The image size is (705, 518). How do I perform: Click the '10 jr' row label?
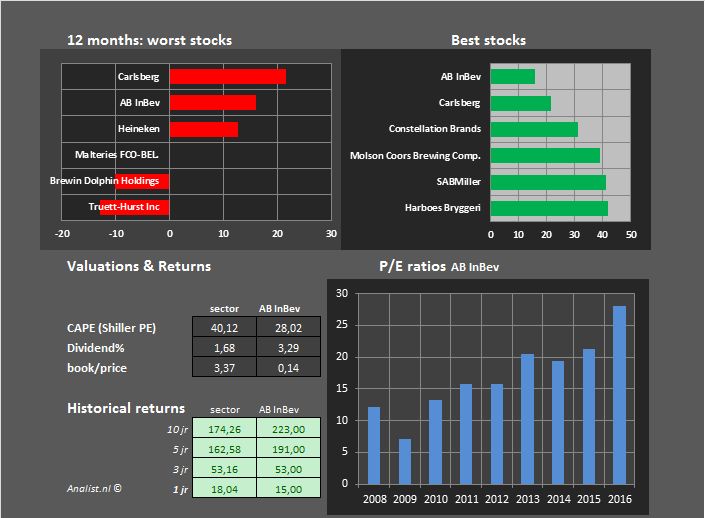point(177,429)
